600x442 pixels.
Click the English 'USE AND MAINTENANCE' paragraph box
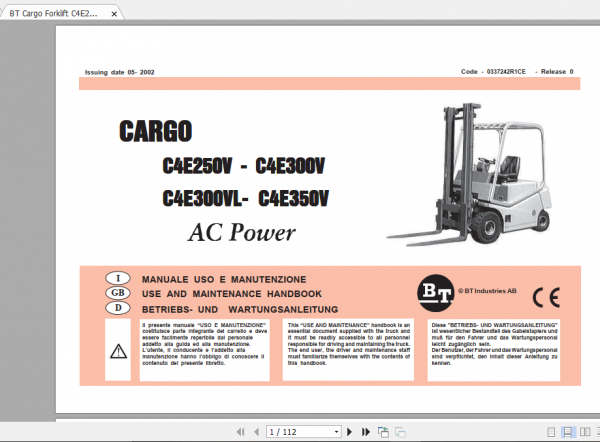tap(348, 350)
